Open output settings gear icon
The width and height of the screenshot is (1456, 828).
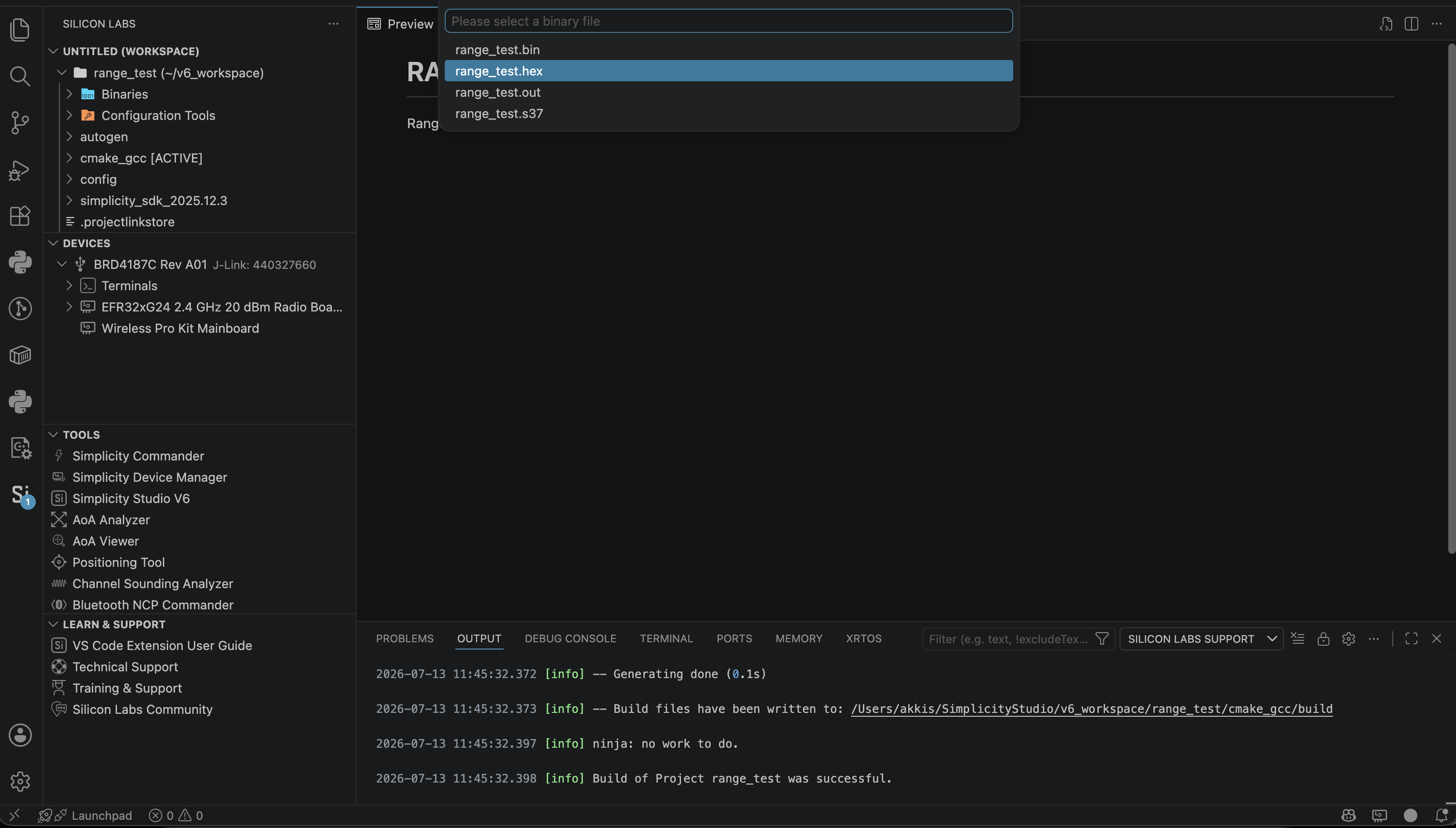[x=1349, y=638]
